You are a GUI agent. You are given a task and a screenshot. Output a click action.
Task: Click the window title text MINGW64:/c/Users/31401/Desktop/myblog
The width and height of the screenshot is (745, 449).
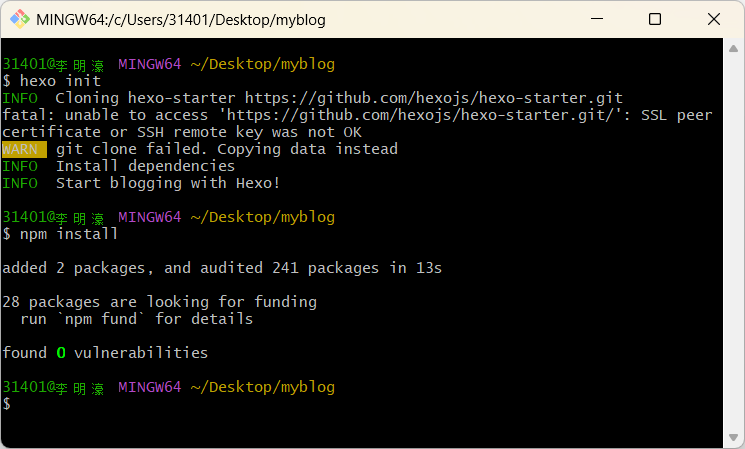pyautogui.click(x=180, y=19)
